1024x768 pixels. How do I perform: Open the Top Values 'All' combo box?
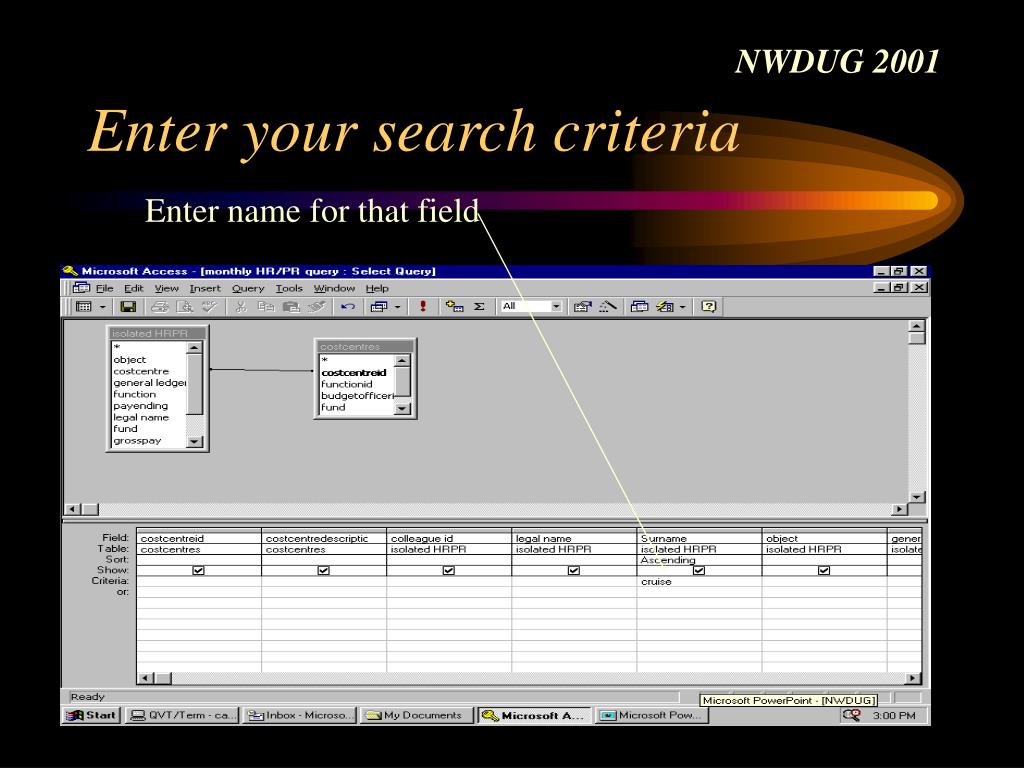pos(532,306)
